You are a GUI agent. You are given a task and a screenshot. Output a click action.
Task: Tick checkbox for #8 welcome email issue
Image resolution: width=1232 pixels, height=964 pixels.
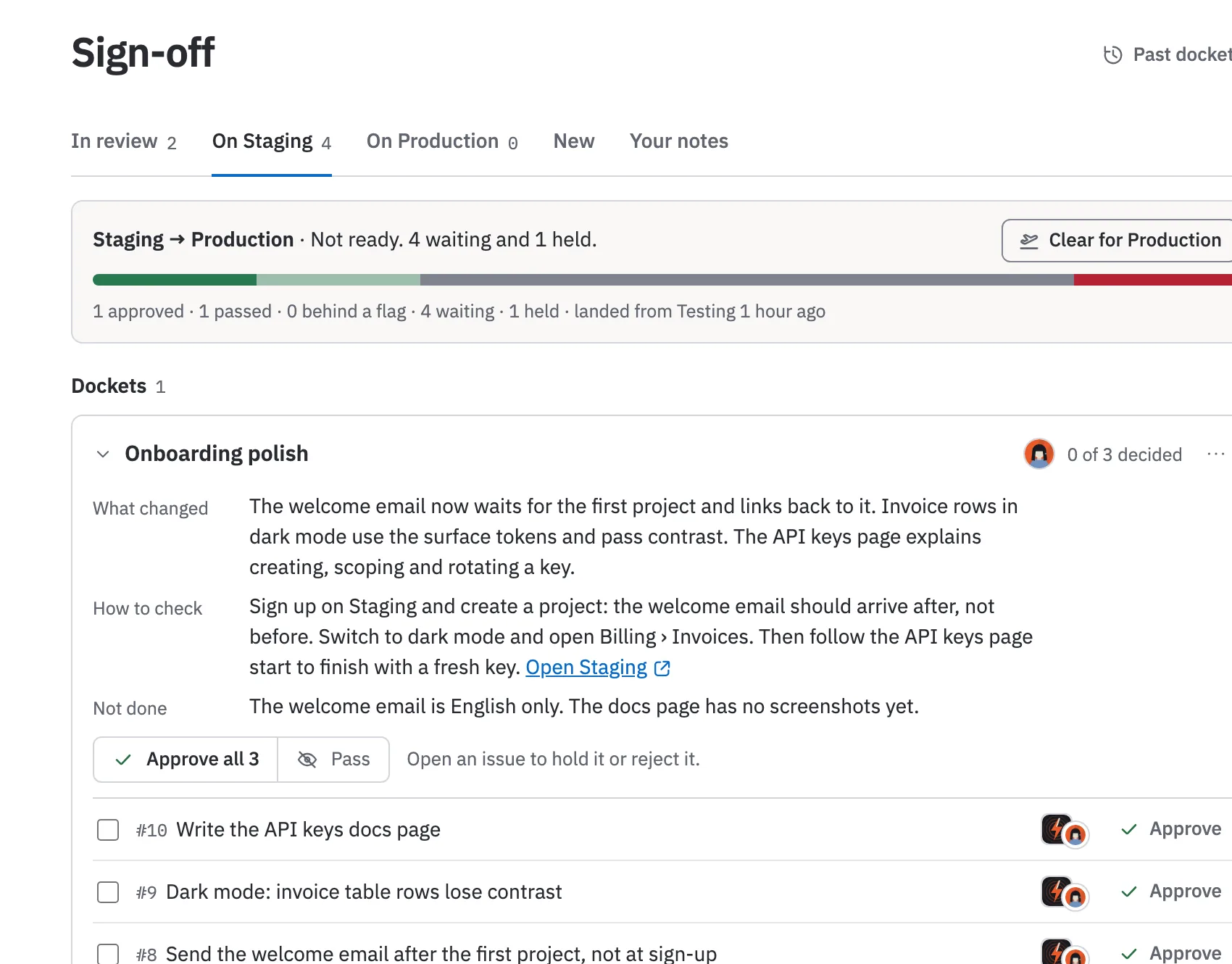tap(108, 953)
